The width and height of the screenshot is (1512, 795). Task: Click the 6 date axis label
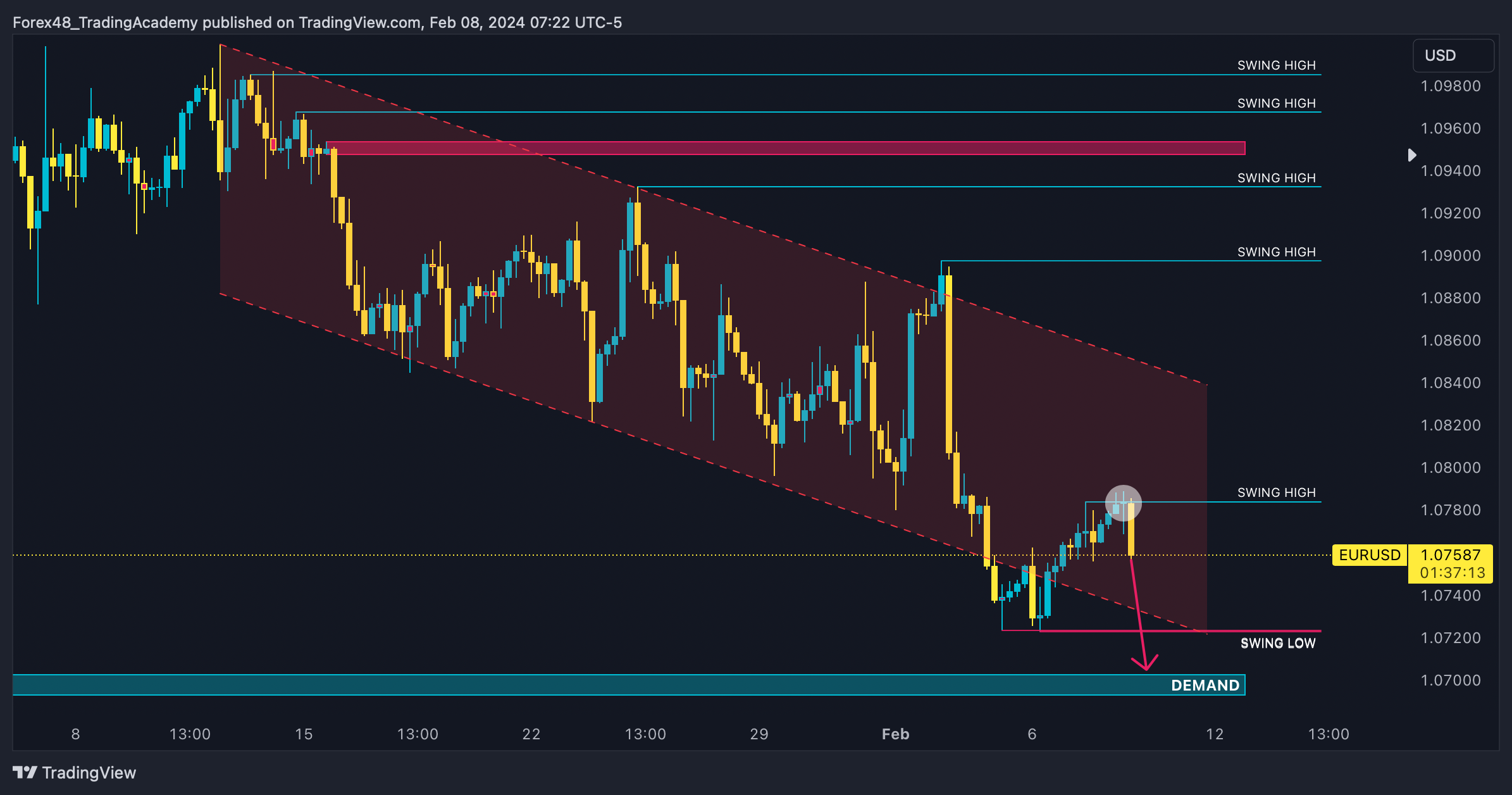(x=1032, y=734)
